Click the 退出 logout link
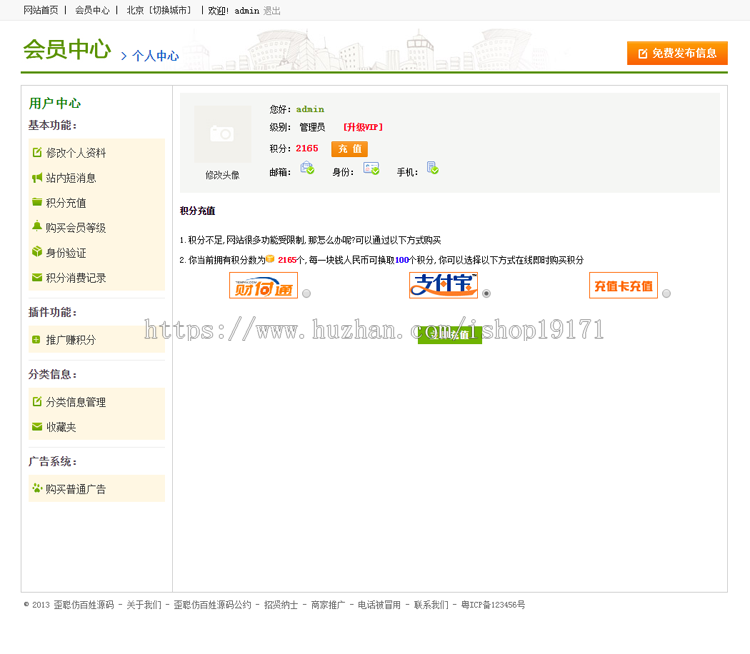The image size is (750, 654). tap(272, 11)
